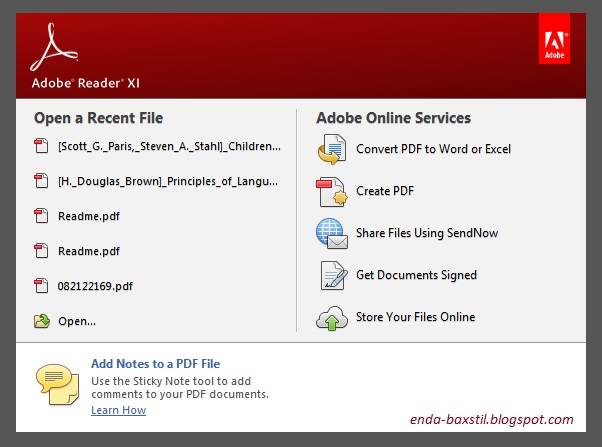Click the SendNow globe envelope icon
This screenshot has height=447, width=602.
pos(332,233)
